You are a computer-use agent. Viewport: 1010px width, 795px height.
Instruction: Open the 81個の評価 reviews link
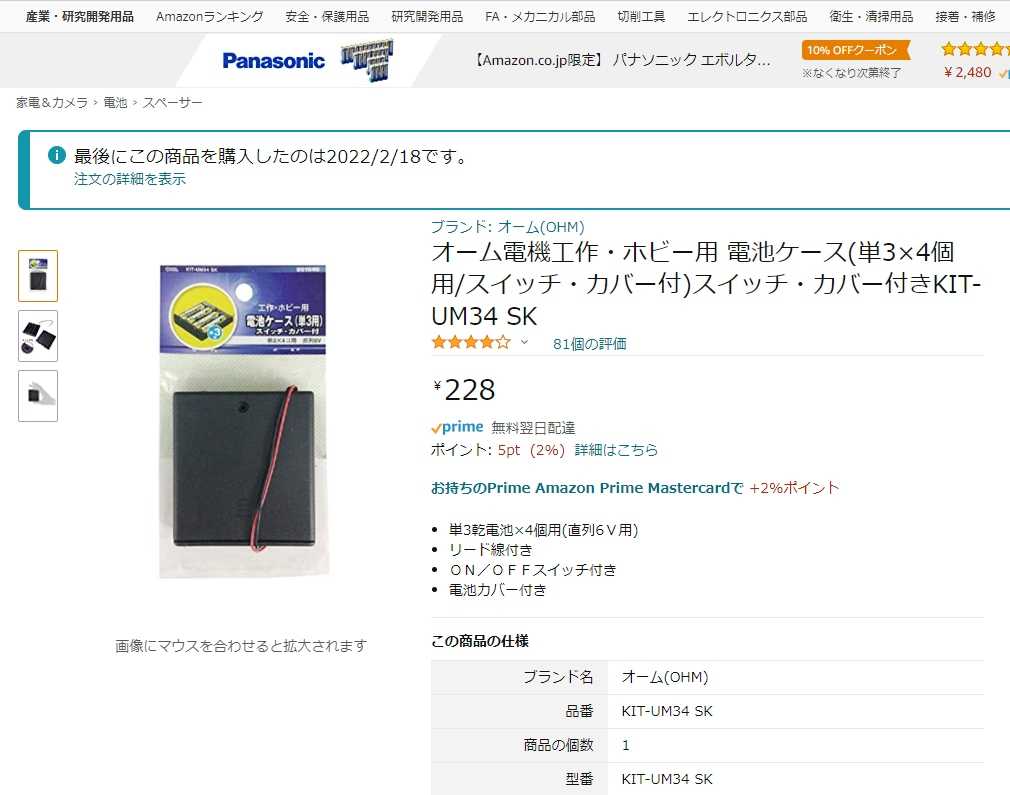[589, 344]
